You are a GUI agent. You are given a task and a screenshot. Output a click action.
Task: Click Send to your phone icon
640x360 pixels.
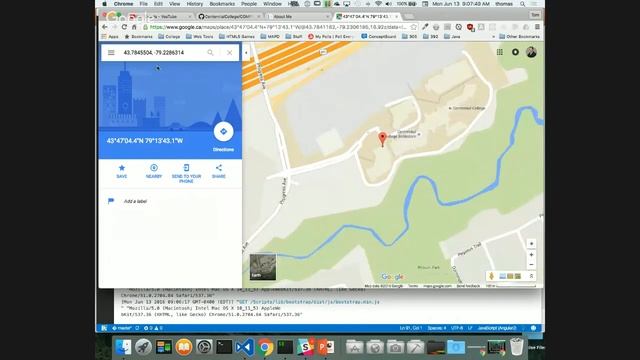pos(186,168)
